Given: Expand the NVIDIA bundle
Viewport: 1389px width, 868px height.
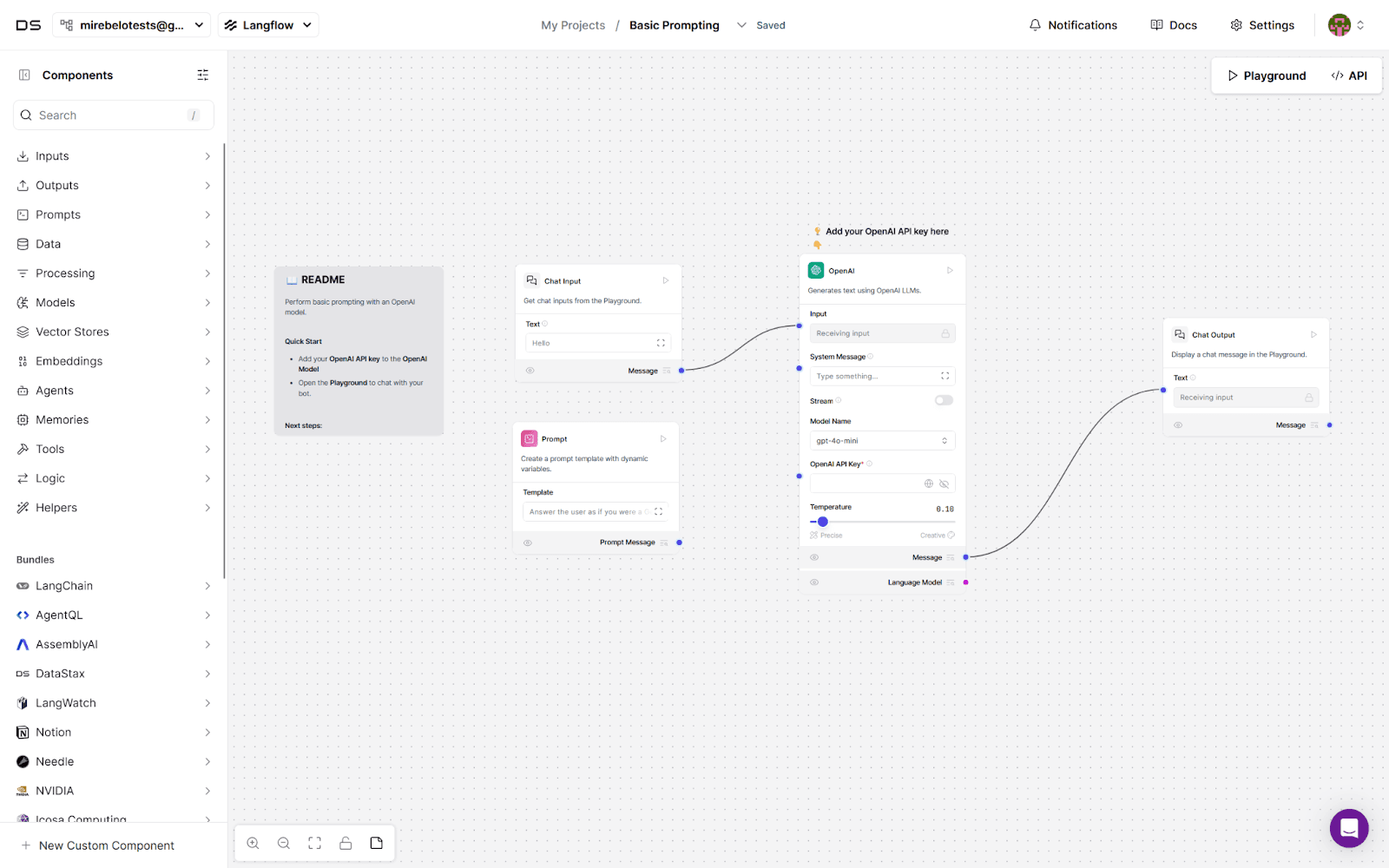Looking at the screenshot, I should 115,791.
